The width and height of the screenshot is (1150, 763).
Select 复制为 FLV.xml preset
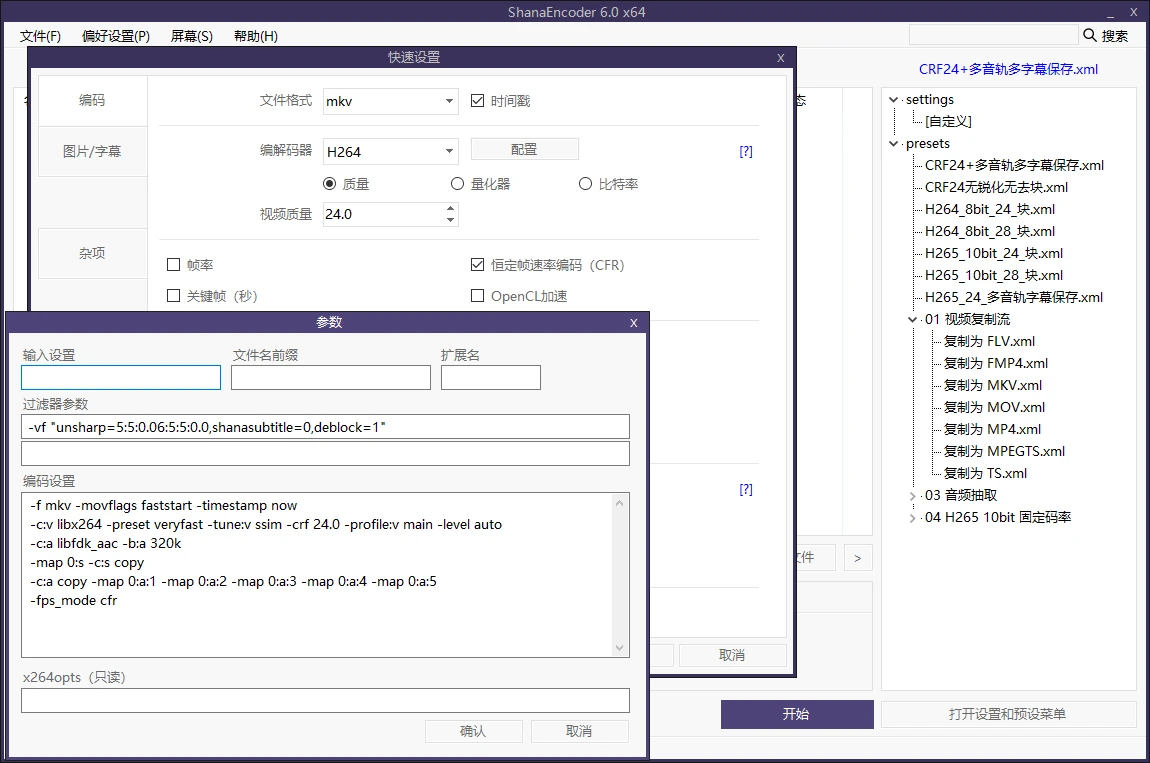(989, 342)
